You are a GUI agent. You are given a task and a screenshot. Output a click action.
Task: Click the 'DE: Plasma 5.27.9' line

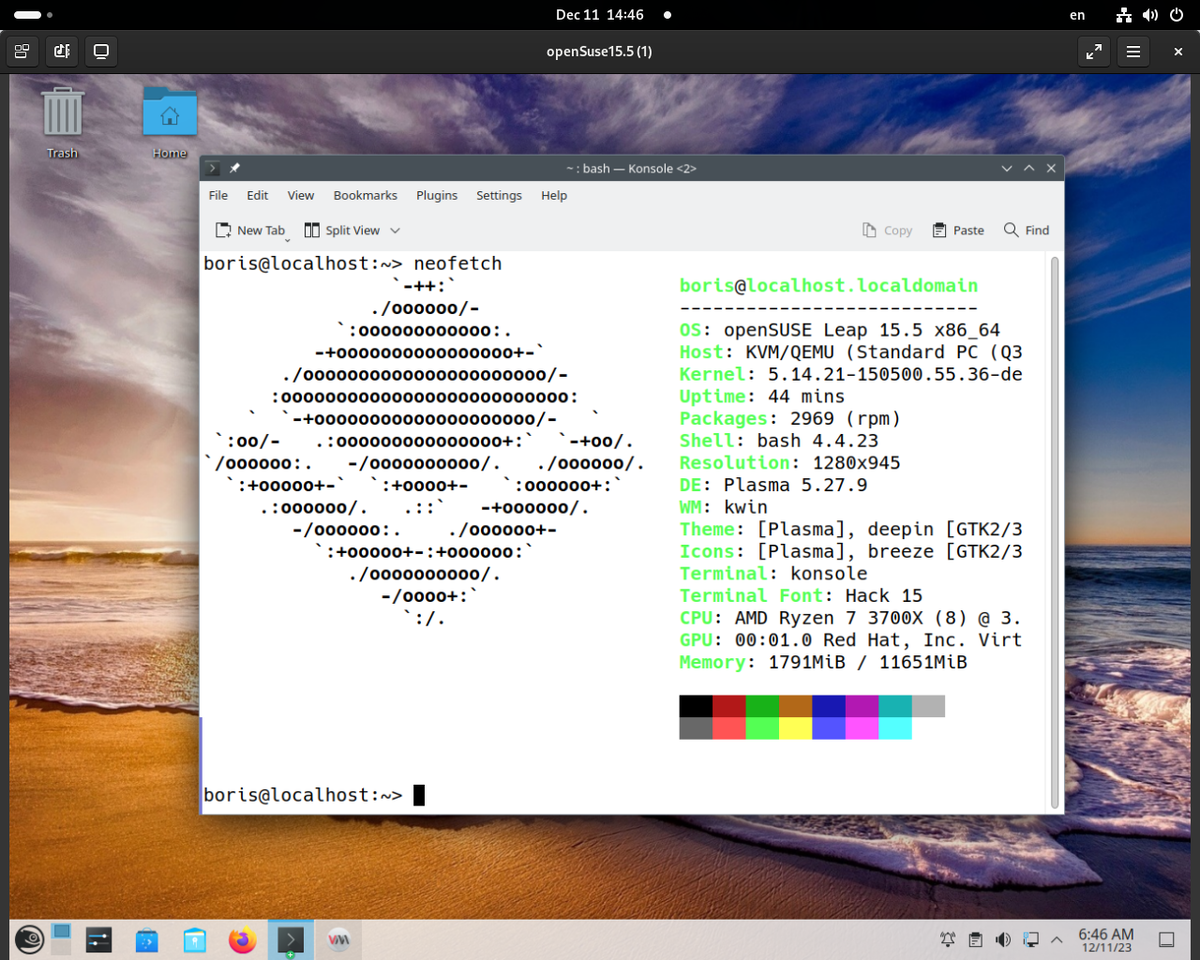point(773,484)
